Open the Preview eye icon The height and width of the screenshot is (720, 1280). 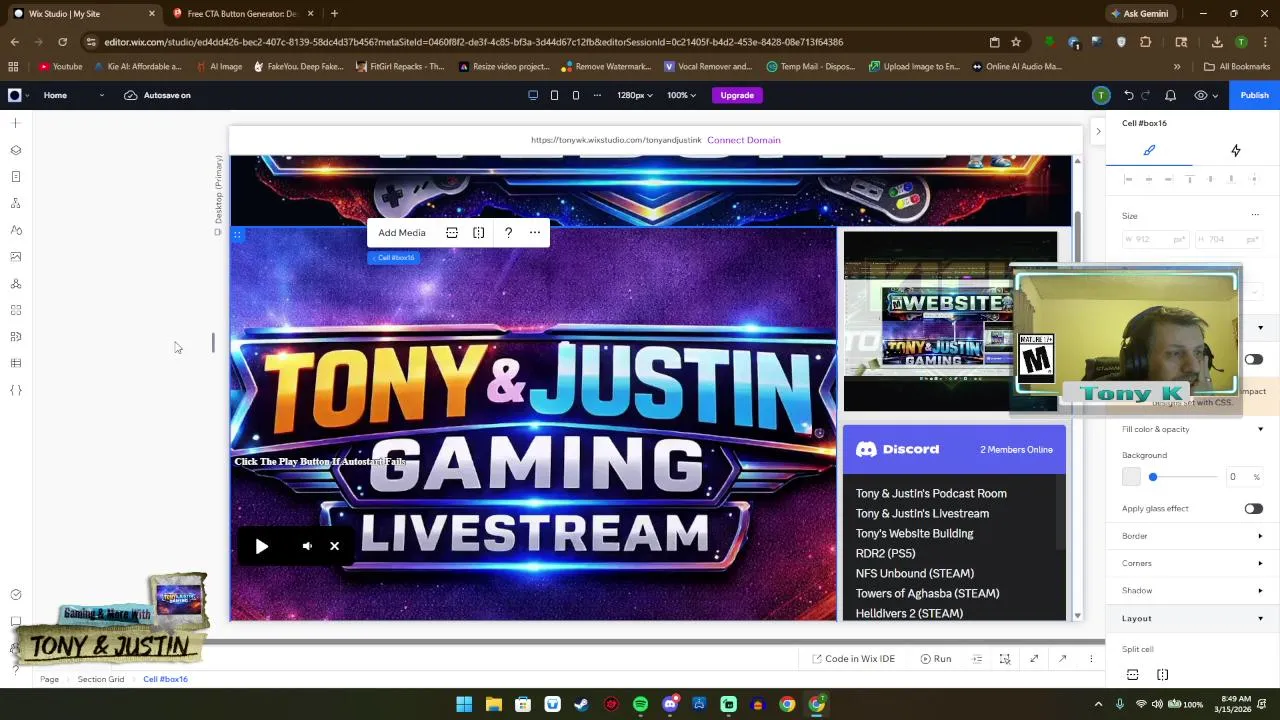point(1201,95)
